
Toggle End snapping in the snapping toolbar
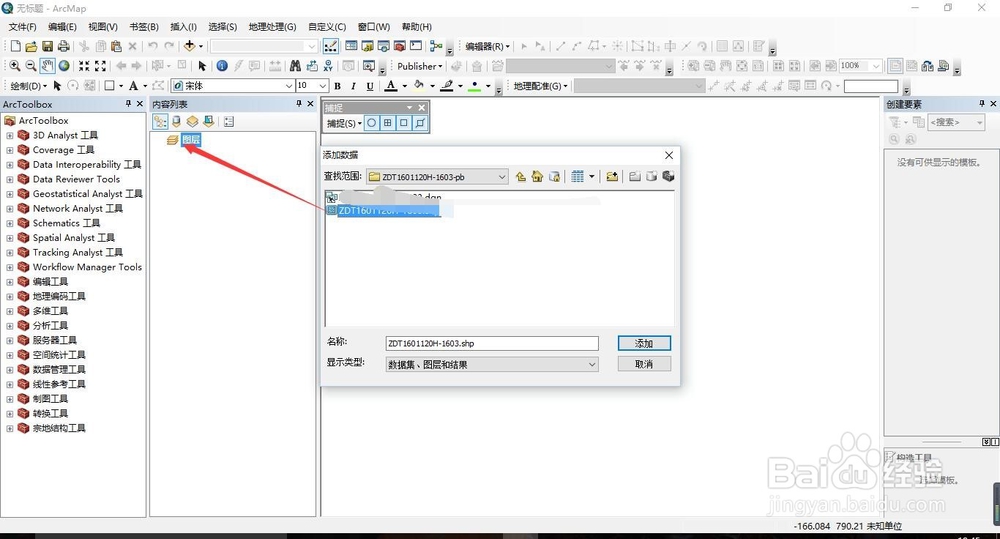pyautogui.click(x=388, y=123)
